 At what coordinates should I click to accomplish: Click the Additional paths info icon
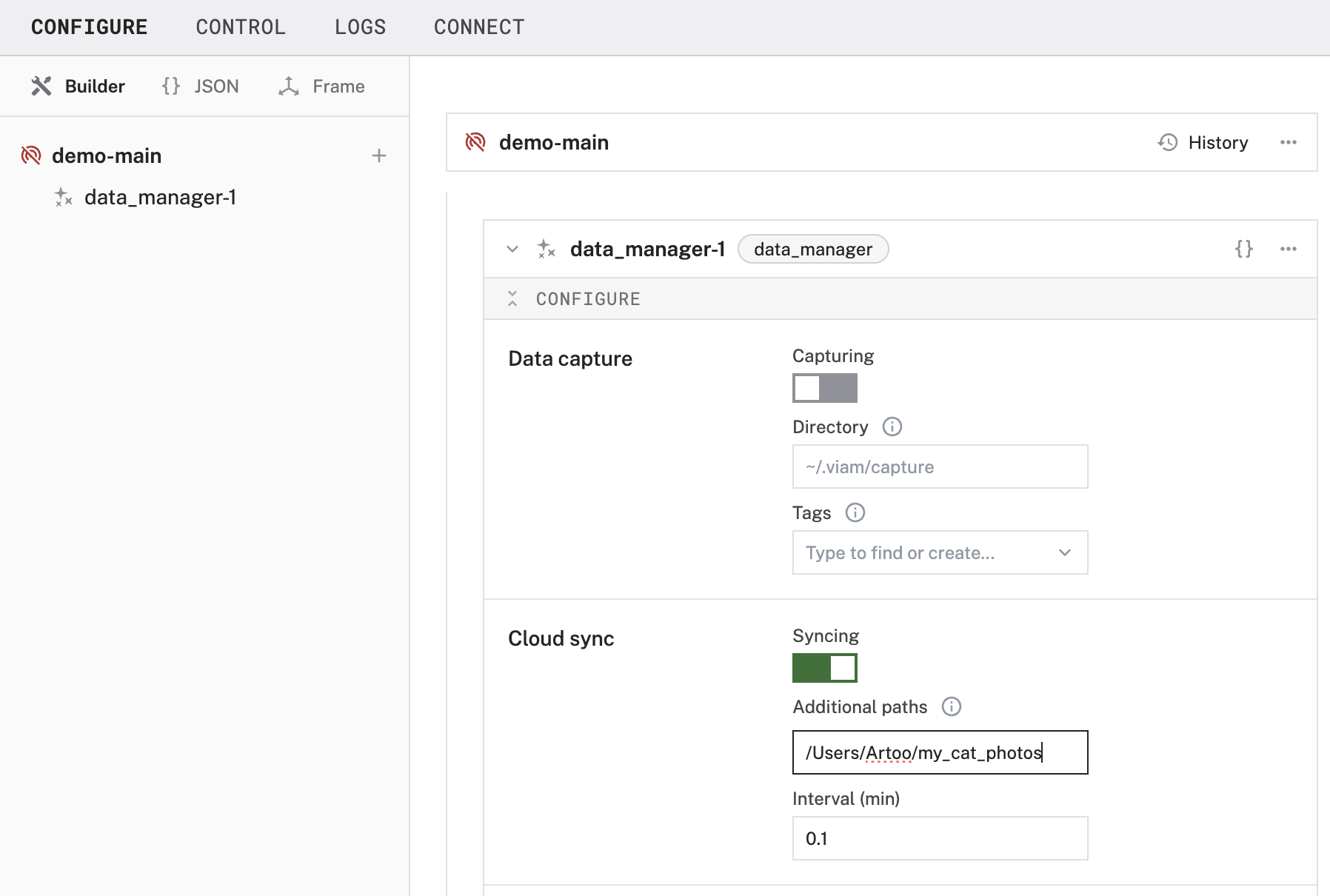(x=952, y=706)
